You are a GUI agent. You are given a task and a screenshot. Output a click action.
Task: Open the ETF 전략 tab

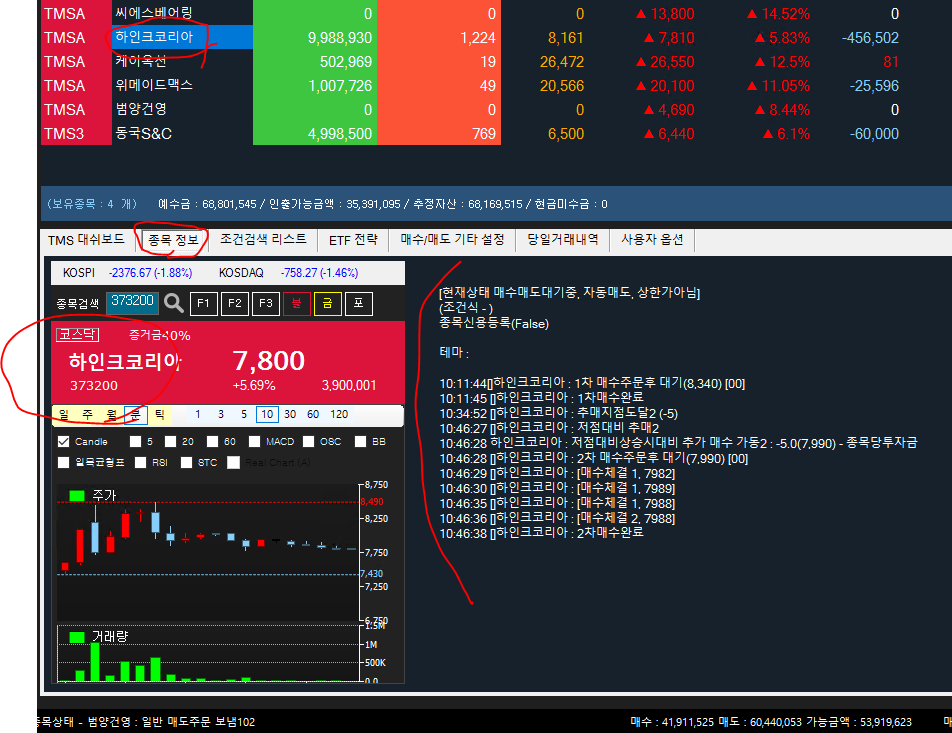tap(353, 240)
